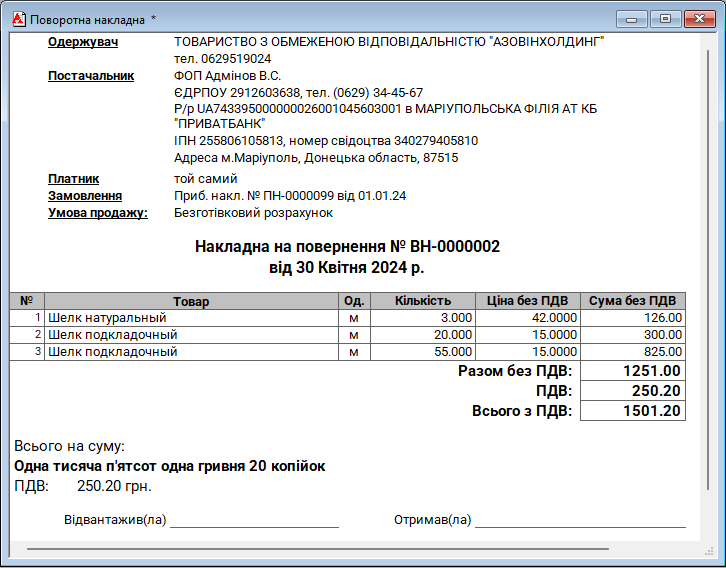Image resolution: width=726 pixels, height=568 pixels.
Task: Click the Отримав(ла) signature line
Action: [580, 520]
